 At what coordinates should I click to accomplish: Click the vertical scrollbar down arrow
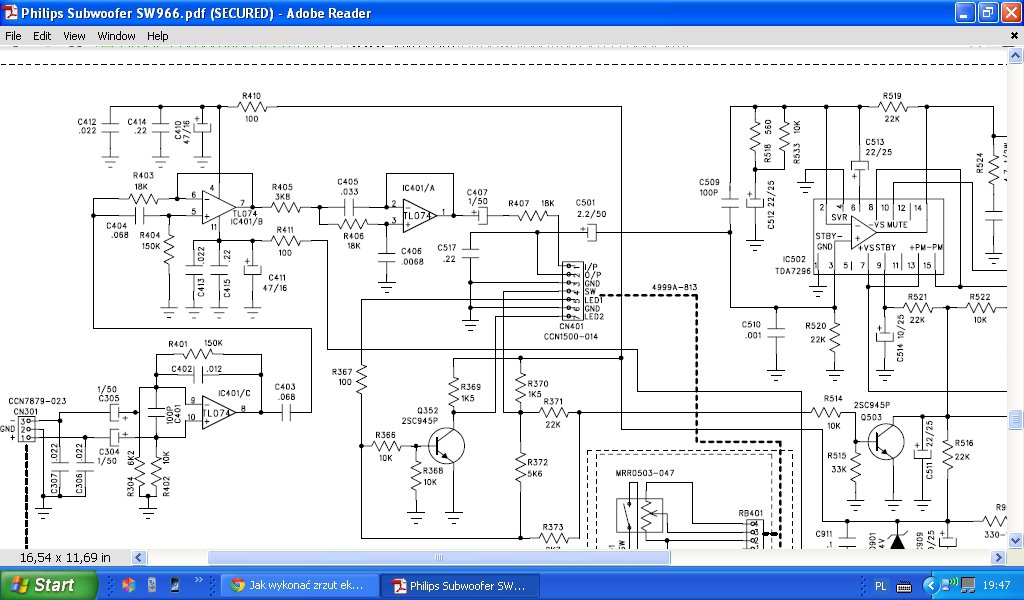coord(1016,541)
